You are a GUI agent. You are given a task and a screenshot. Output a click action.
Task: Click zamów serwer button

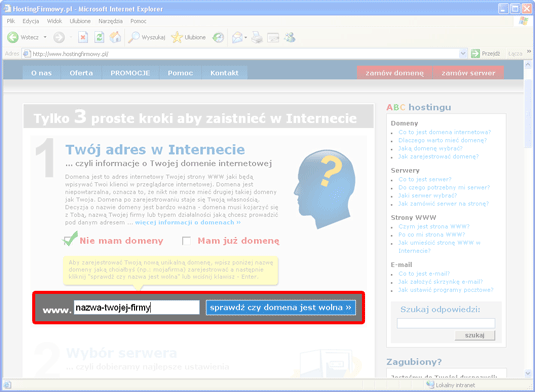point(468,73)
